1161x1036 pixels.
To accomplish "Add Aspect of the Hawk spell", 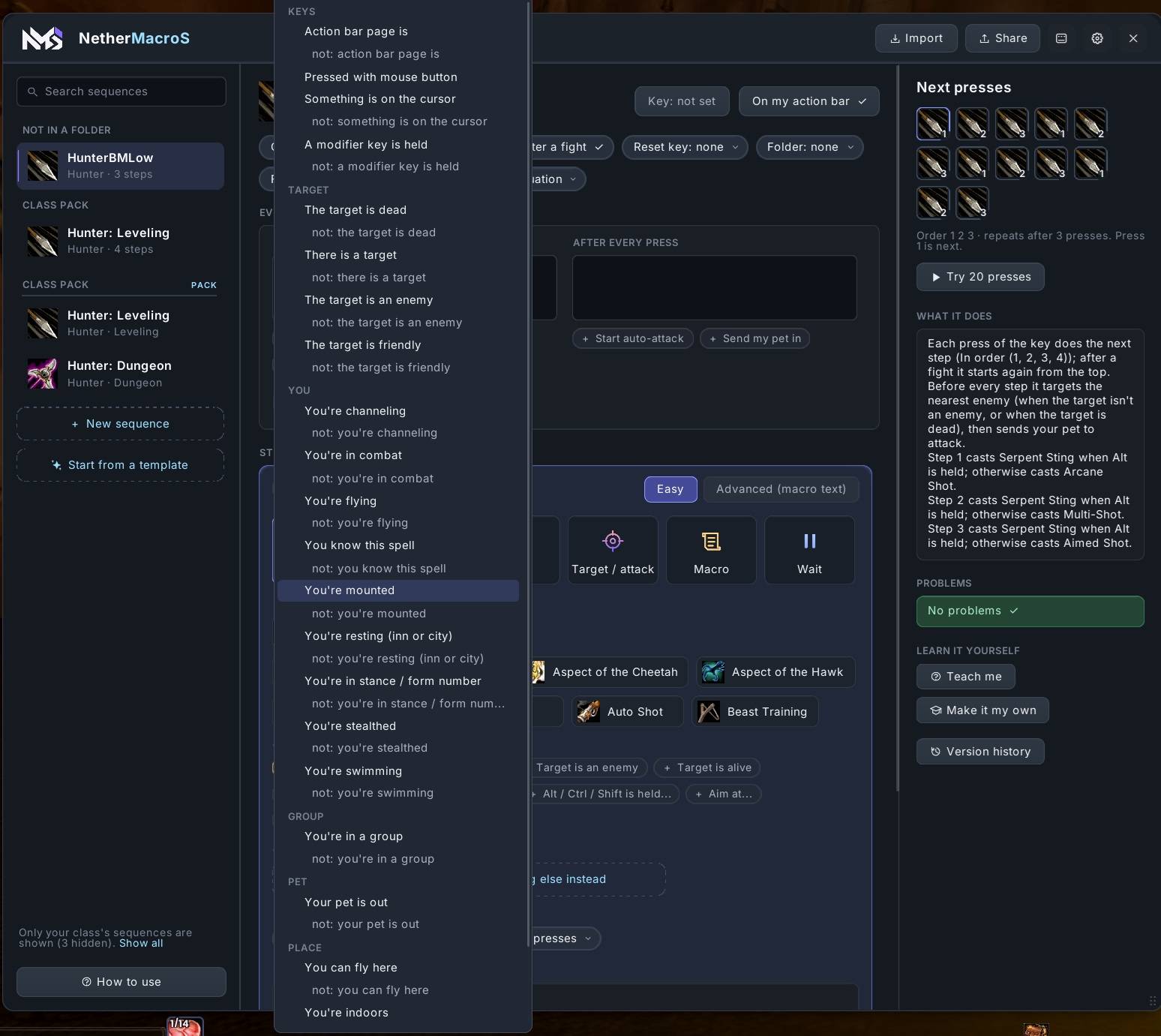I will [x=775, y=672].
